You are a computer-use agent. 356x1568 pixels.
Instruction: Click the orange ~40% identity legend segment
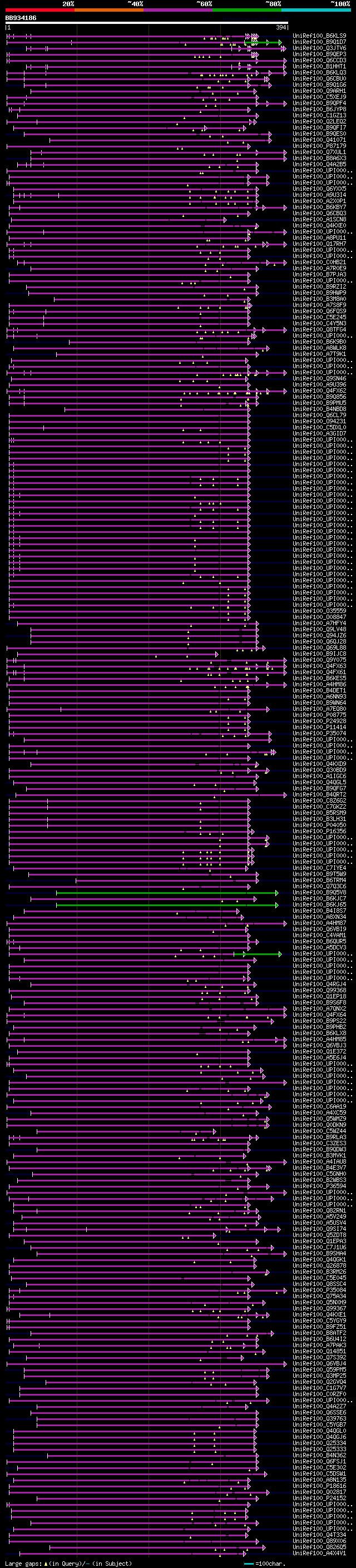[x=109, y=10]
